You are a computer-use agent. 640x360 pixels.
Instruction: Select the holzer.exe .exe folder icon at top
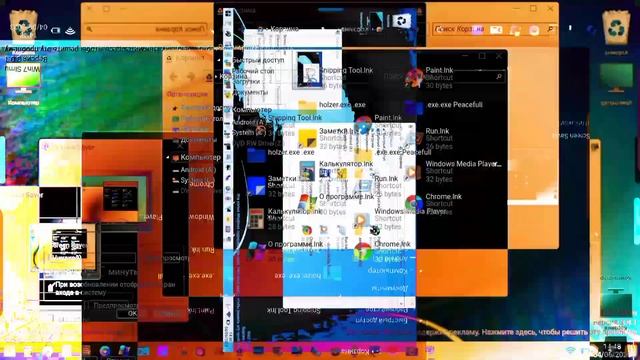pyautogui.click(x=307, y=106)
